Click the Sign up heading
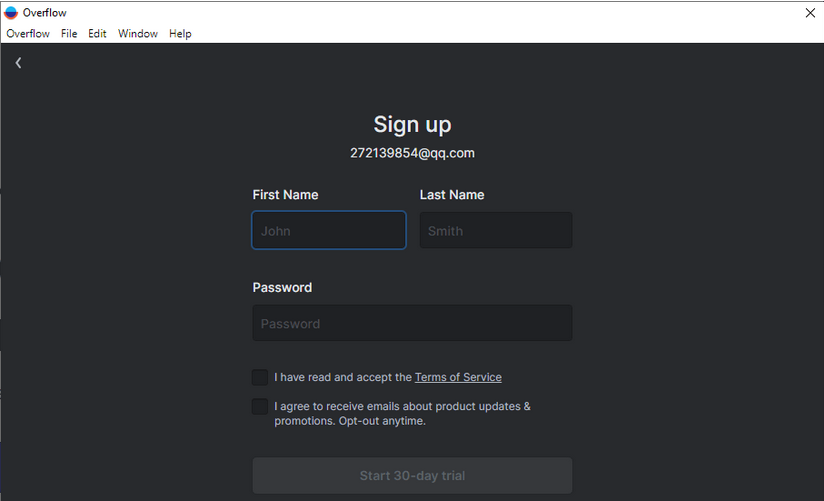This screenshot has height=501, width=824. pos(412,125)
